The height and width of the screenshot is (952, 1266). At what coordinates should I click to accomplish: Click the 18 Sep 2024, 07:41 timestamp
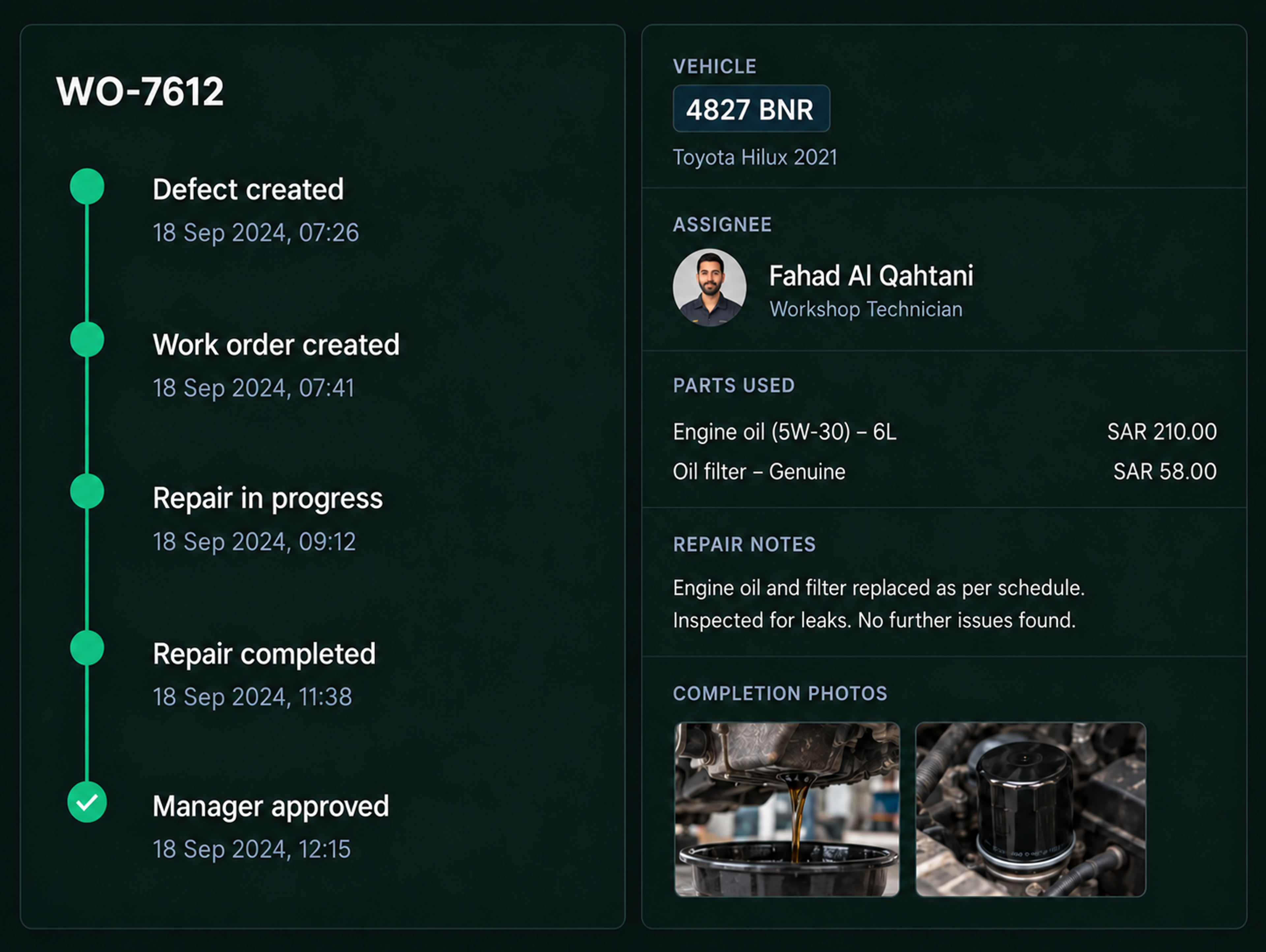click(254, 388)
